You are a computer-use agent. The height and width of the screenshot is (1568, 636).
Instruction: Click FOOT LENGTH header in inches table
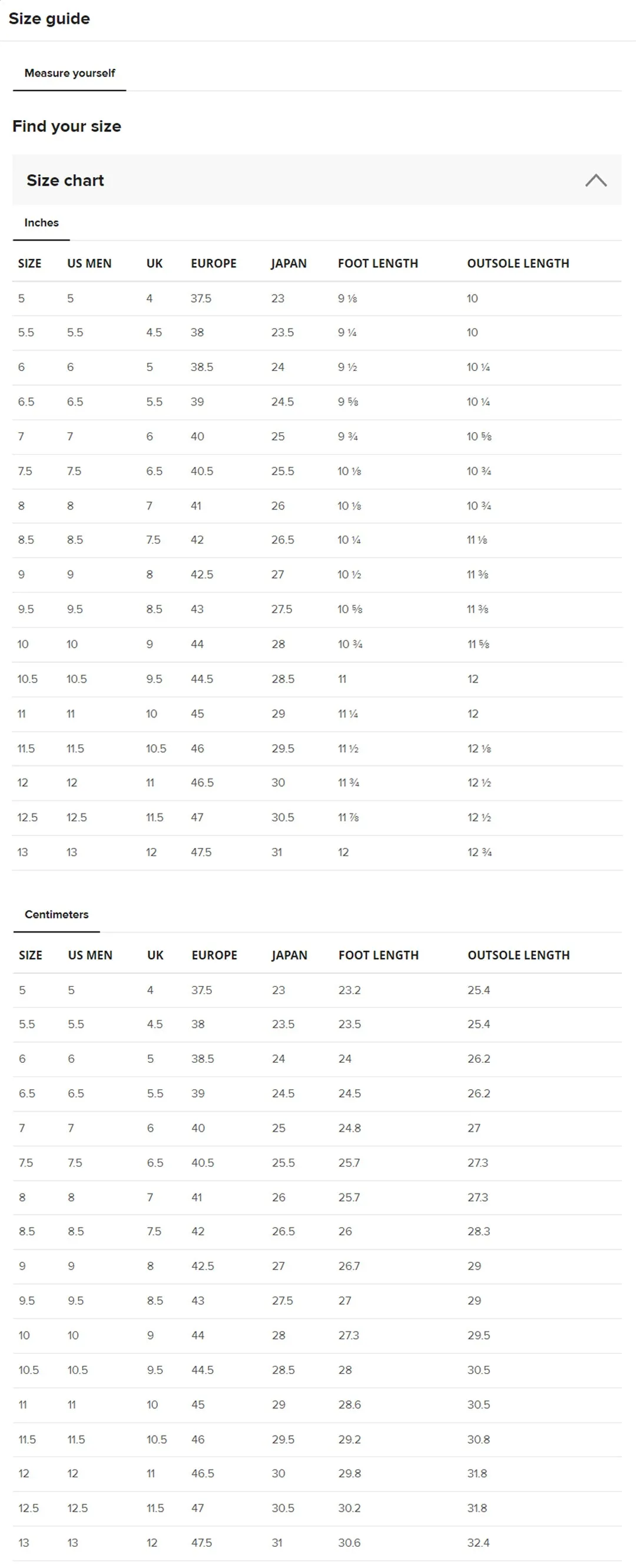pos(378,264)
